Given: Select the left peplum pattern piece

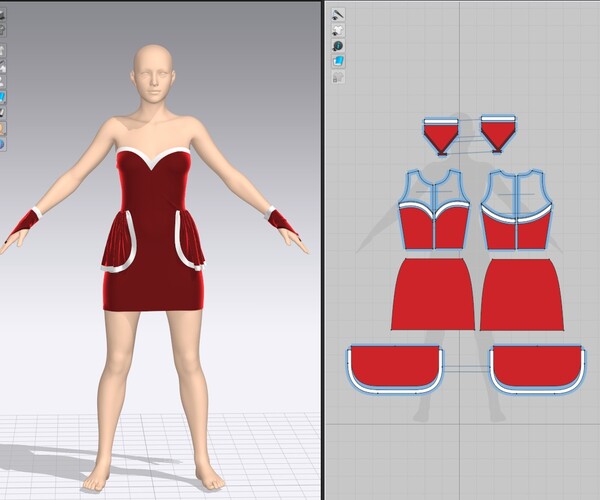Looking at the screenshot, I should pyautogui.click(x=395, y=369).
